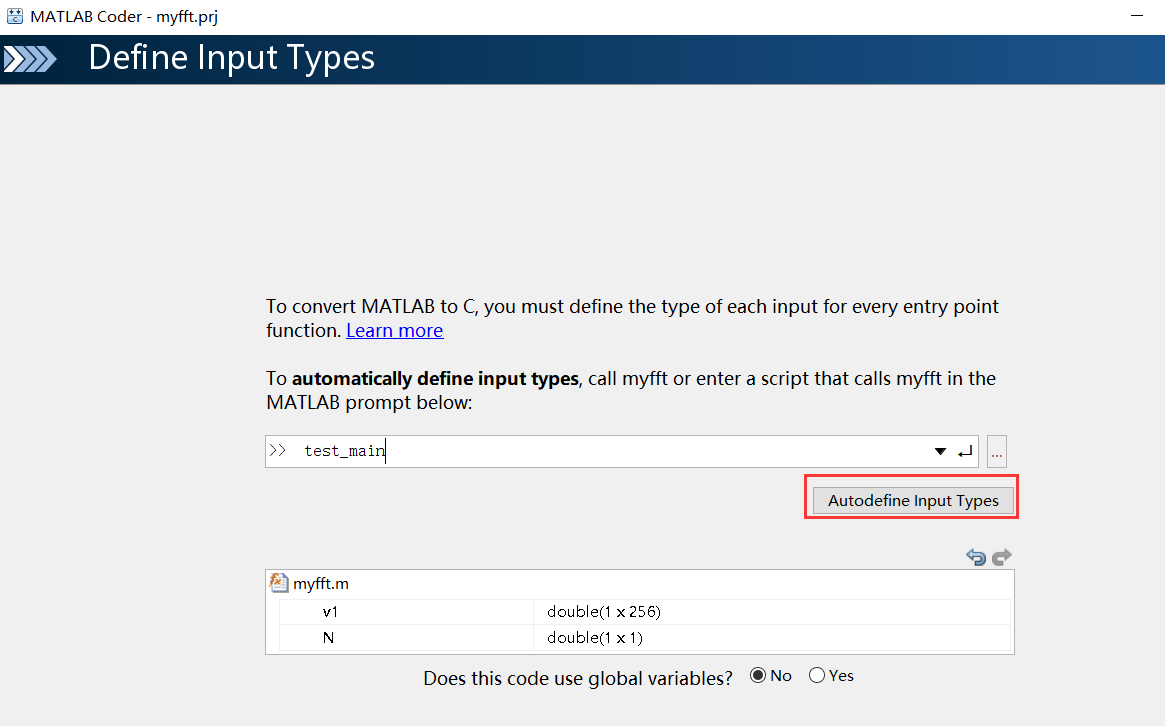Undo the last input type change

tap(976, 557)
